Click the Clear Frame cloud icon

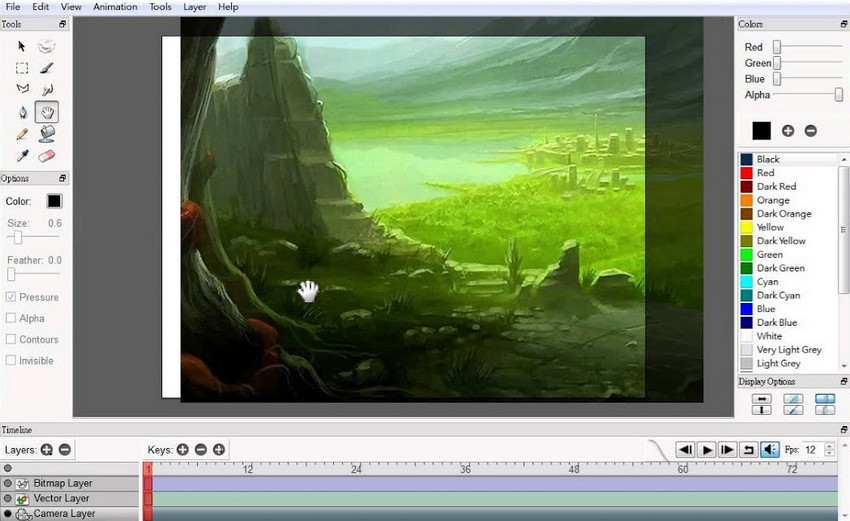click(x=47, y=47)
